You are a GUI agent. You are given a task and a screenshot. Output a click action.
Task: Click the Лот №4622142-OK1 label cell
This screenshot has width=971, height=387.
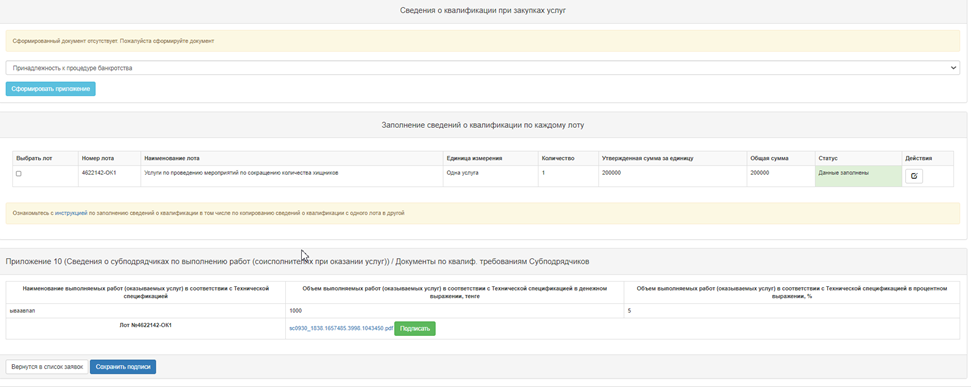point(146,324)
